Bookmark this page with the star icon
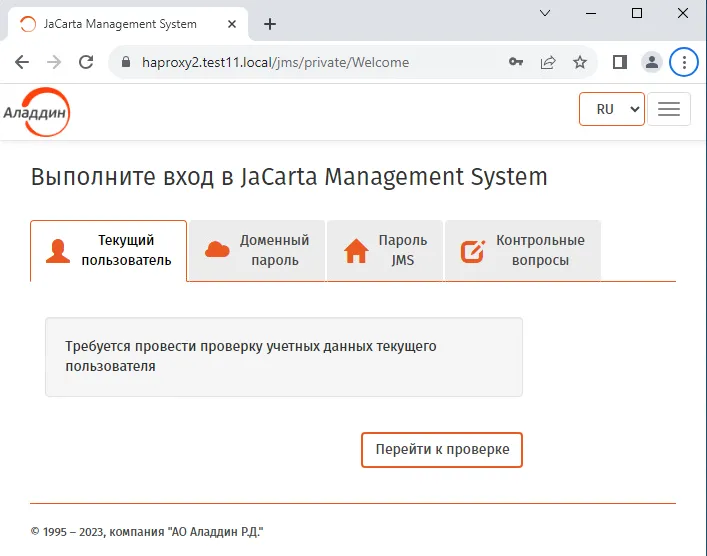The width and height of the screenshot is (707, 556). [580, 62]
